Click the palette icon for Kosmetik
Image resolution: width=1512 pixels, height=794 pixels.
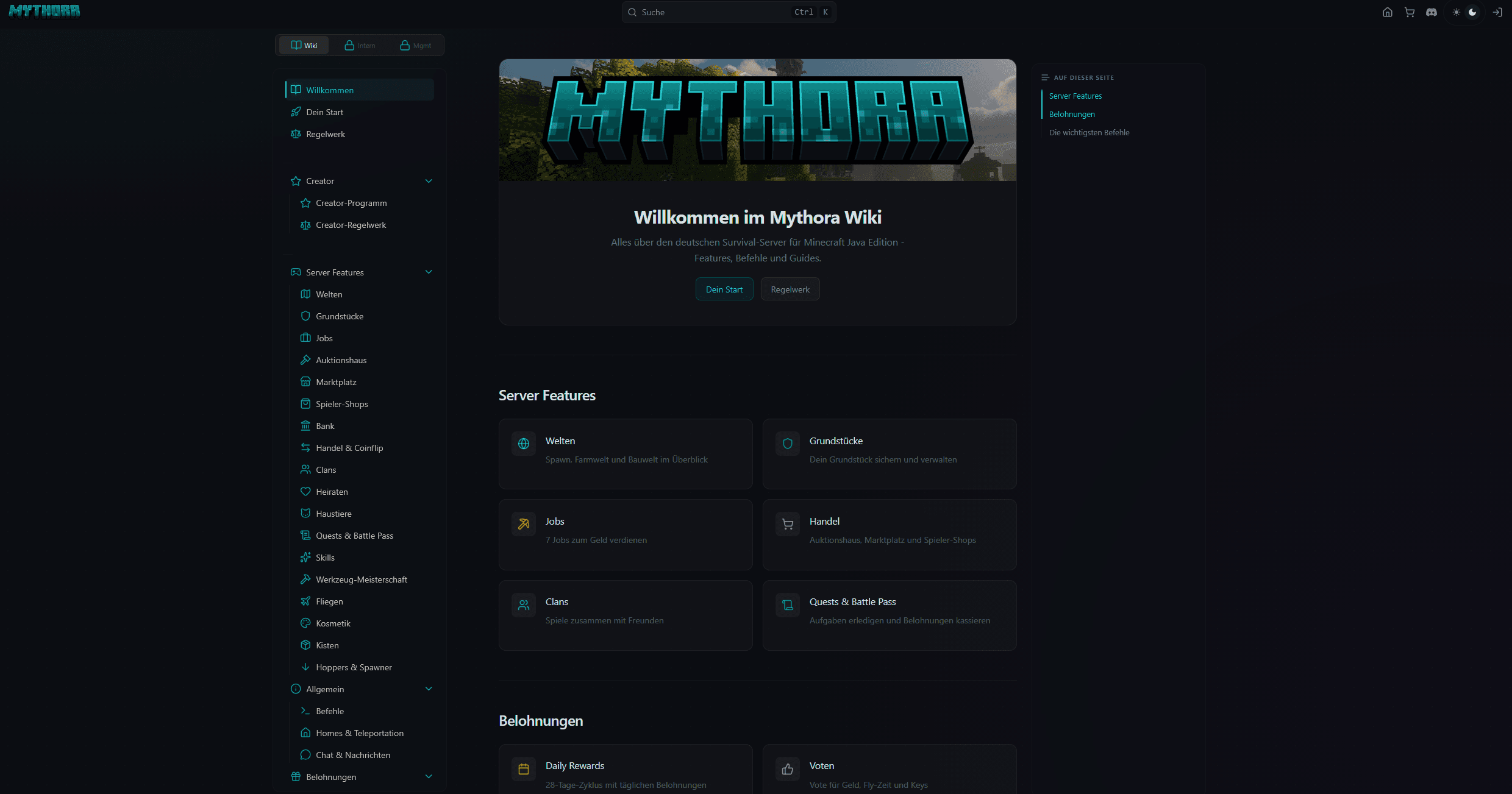(305, 623)
